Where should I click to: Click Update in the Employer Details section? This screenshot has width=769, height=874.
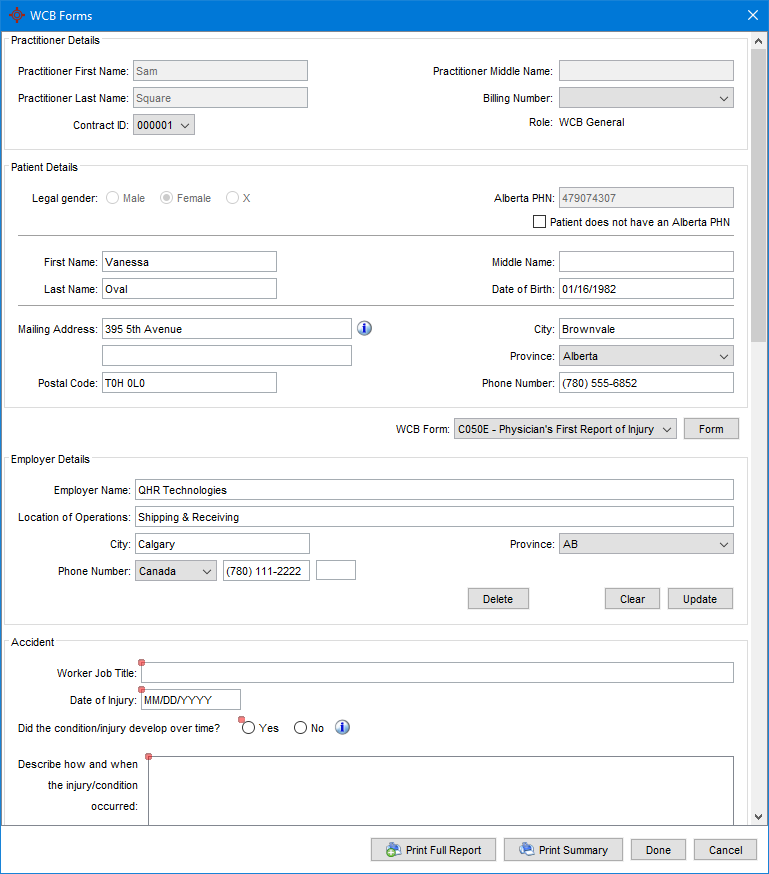click(x=699, y=598)
